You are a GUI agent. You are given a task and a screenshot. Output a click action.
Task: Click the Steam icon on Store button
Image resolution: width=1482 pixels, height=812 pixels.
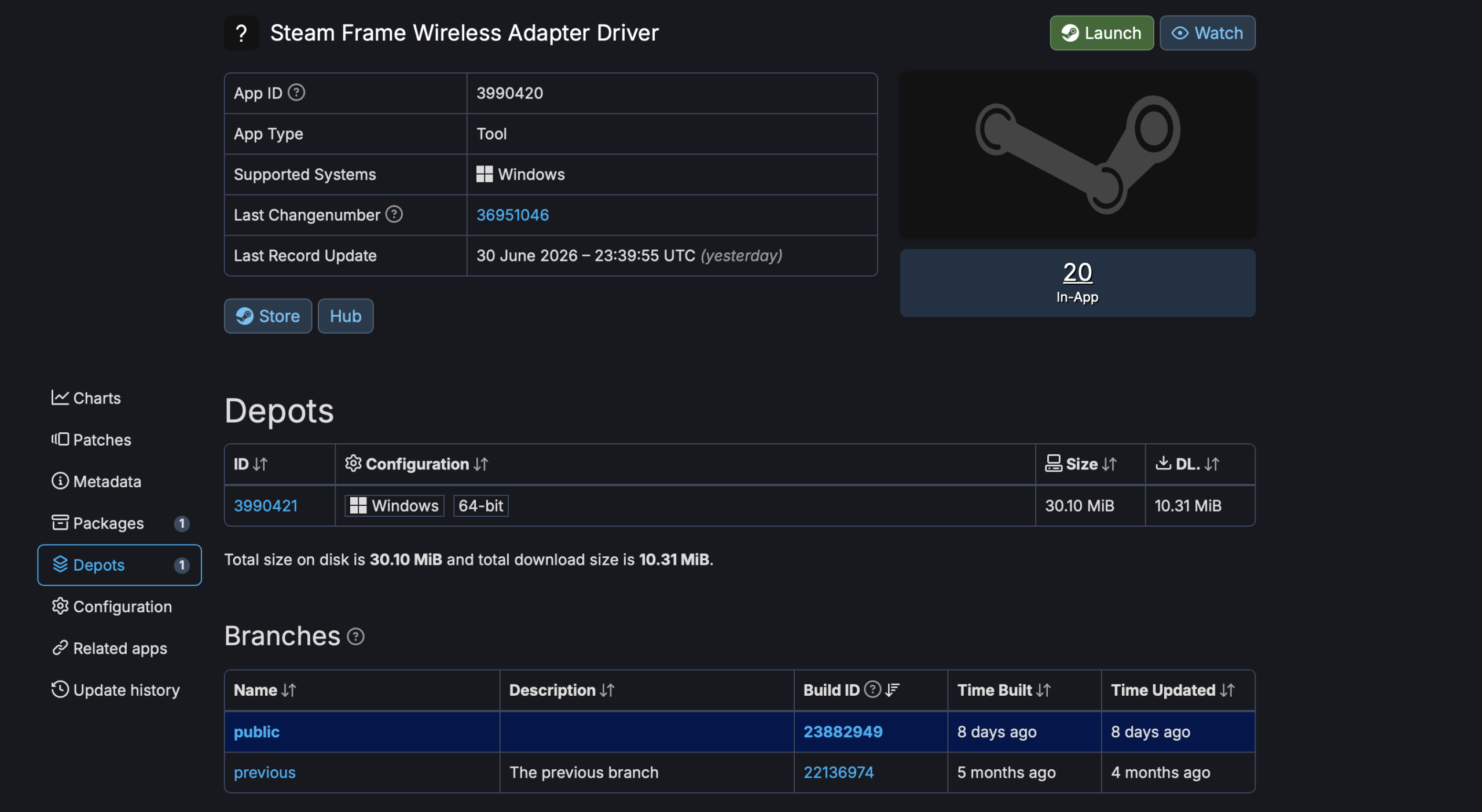245,316
